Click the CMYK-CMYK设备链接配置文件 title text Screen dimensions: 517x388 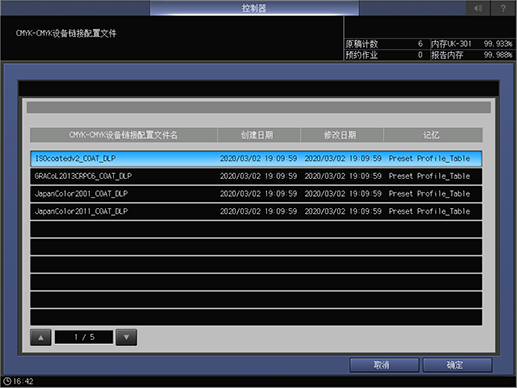66,33
